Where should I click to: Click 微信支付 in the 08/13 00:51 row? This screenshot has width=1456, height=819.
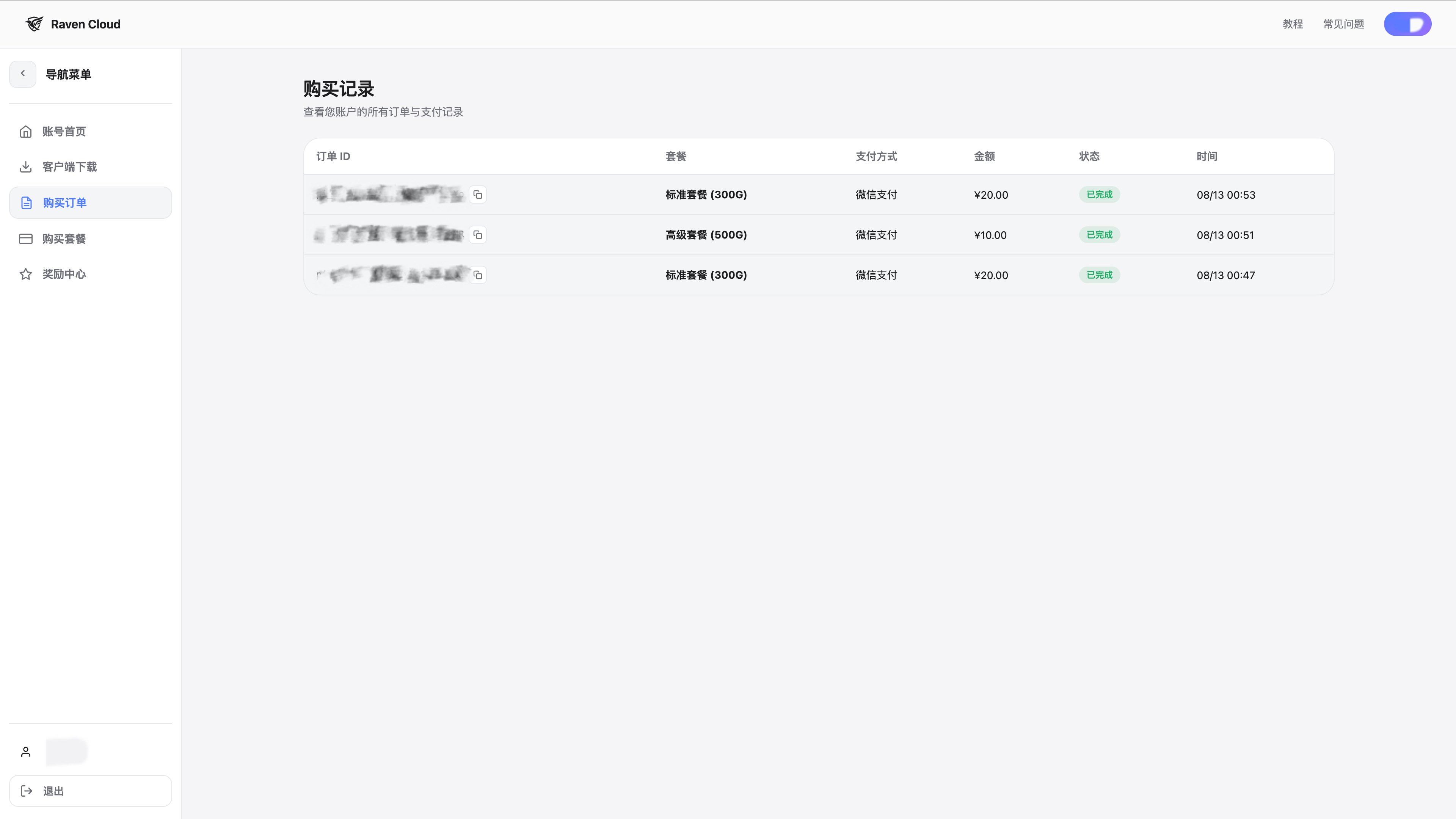876,235
